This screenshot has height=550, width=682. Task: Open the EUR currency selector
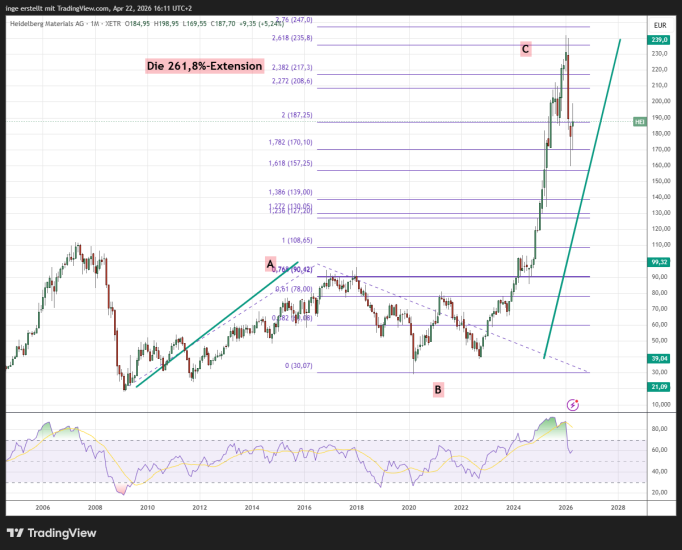[659, 25]
